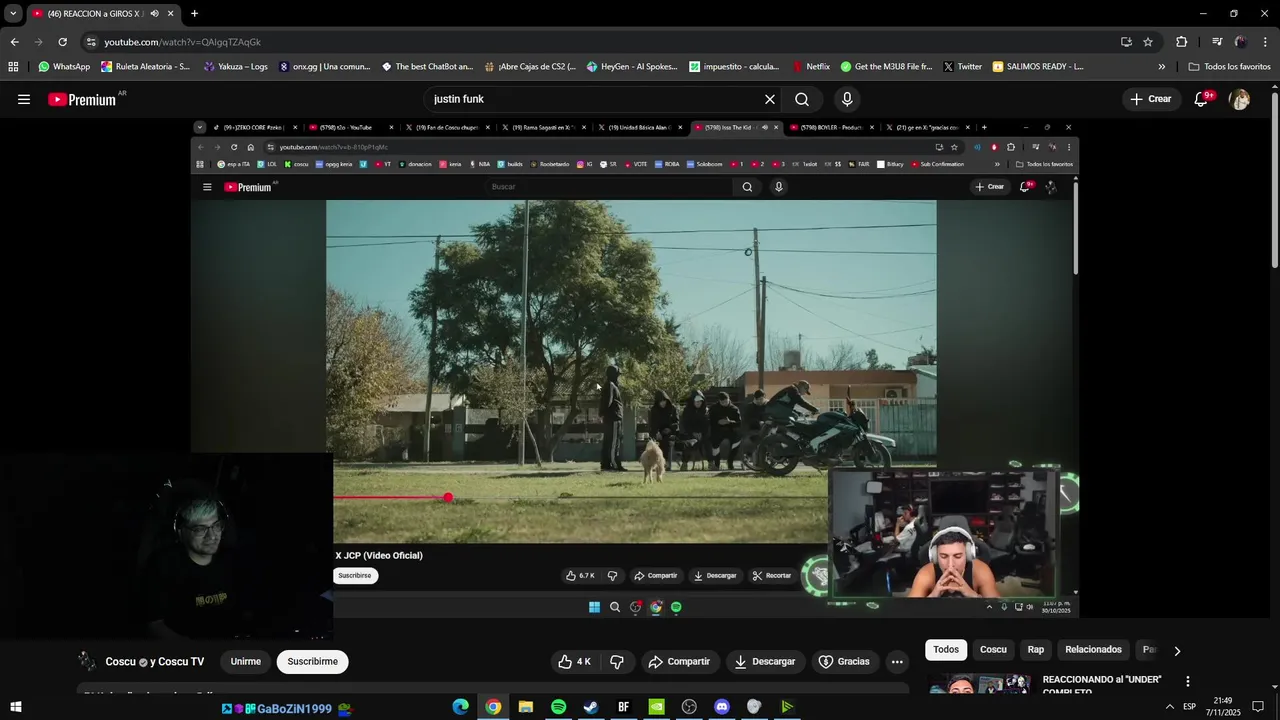The width and height of the screenshot is (1280, 720).
Task: Click the Chrome address bar URL
Action: 182,42
